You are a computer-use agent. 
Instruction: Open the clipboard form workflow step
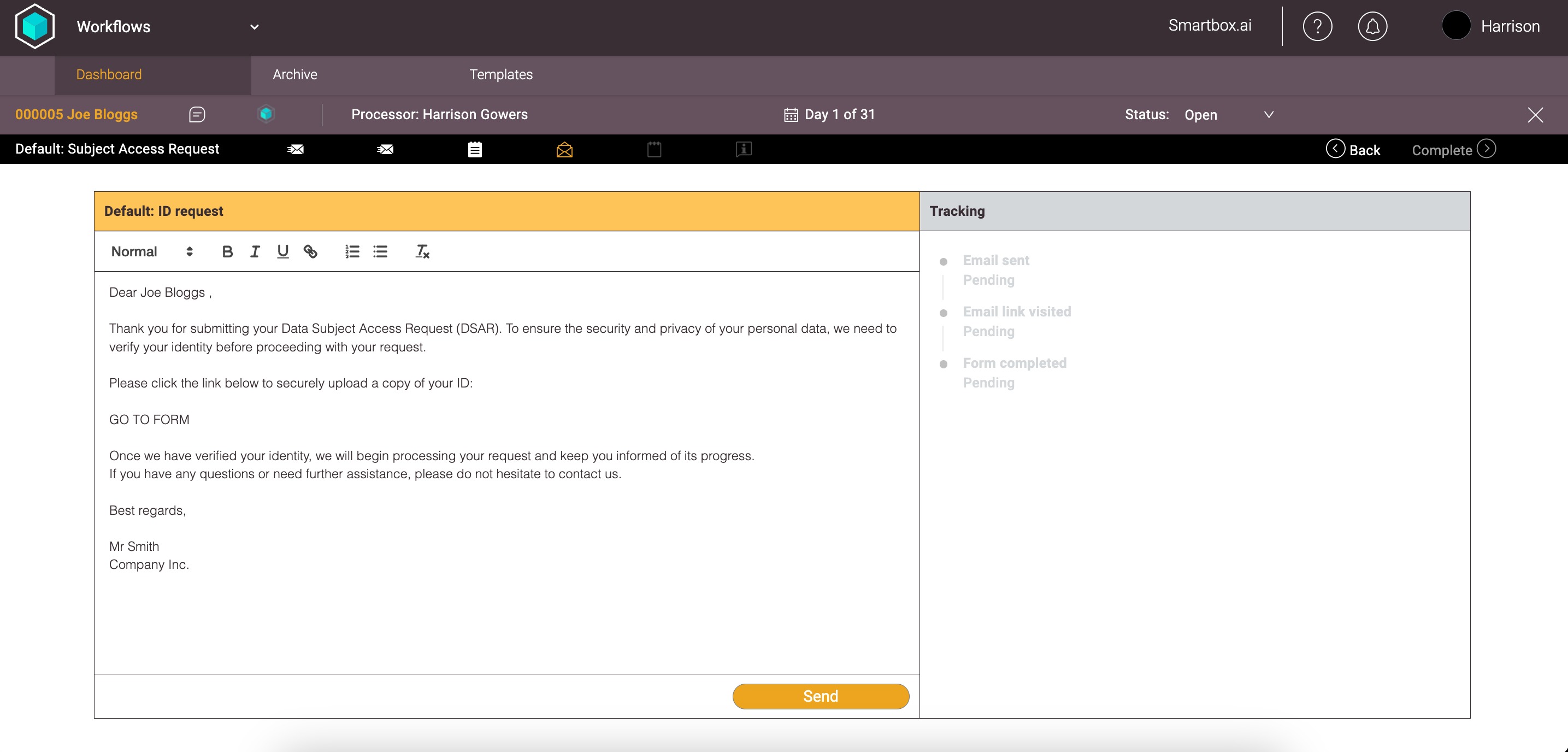[475, 150]
